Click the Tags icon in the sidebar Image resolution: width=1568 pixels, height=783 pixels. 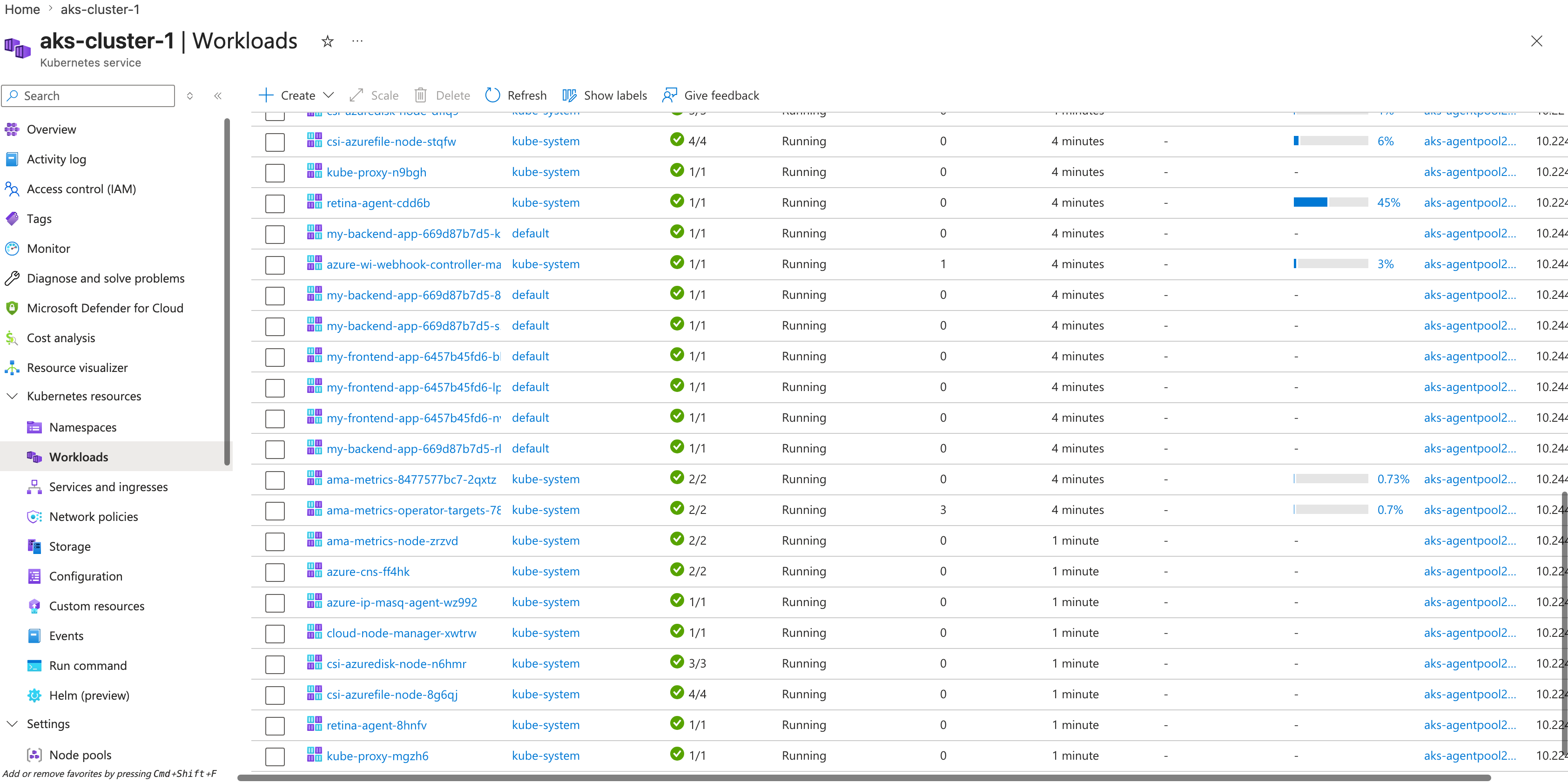(x=12, y=219)
